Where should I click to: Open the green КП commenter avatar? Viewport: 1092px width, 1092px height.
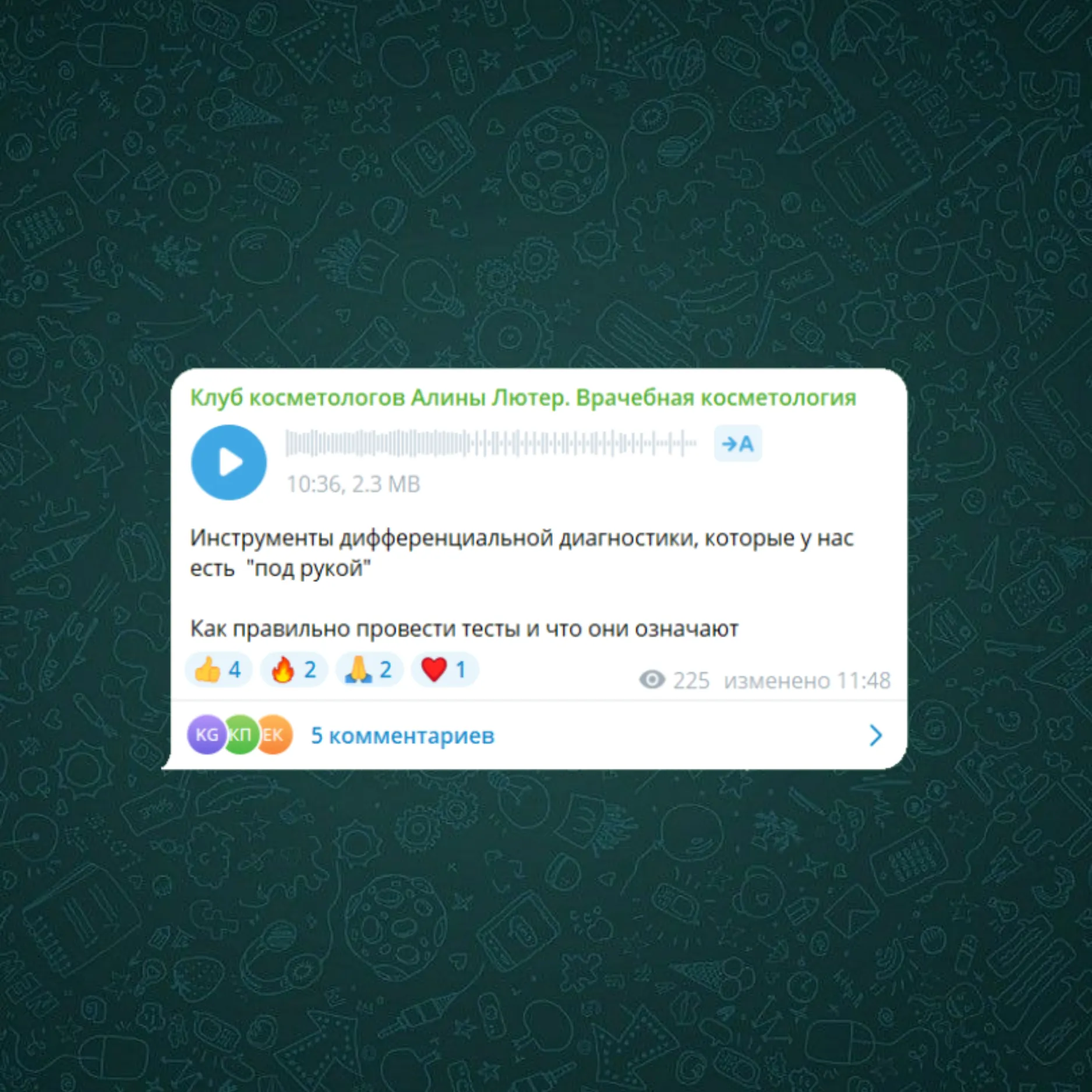pos(240,735)
